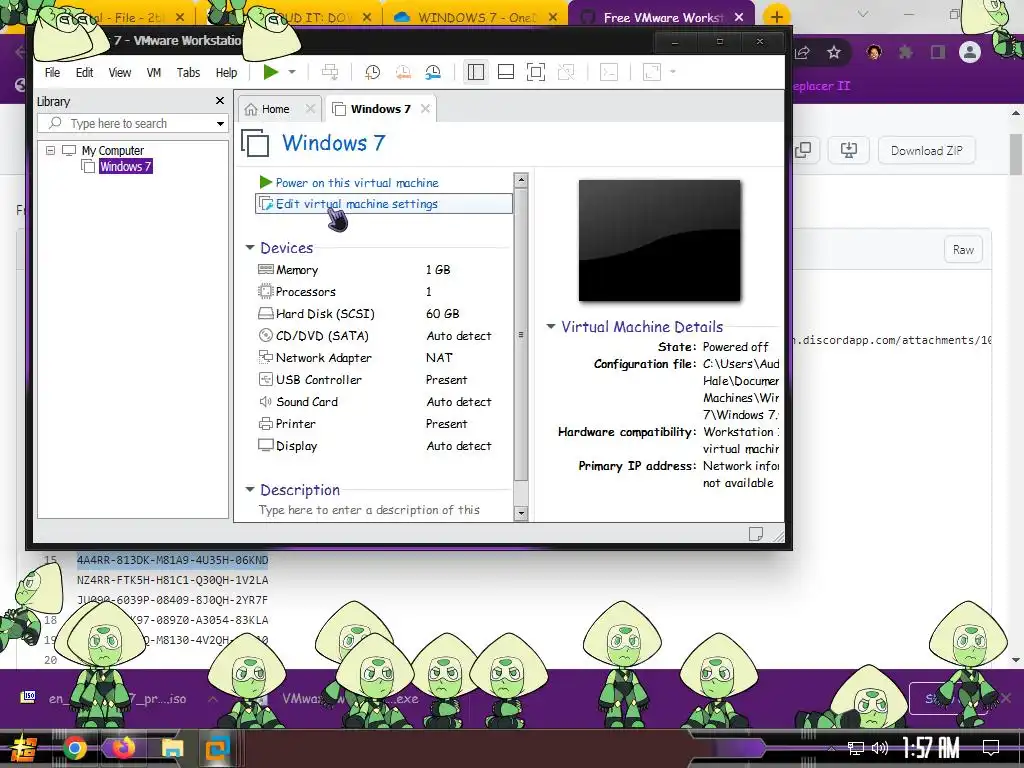
Task: Collapse the Description section
Action: (249, 489)
